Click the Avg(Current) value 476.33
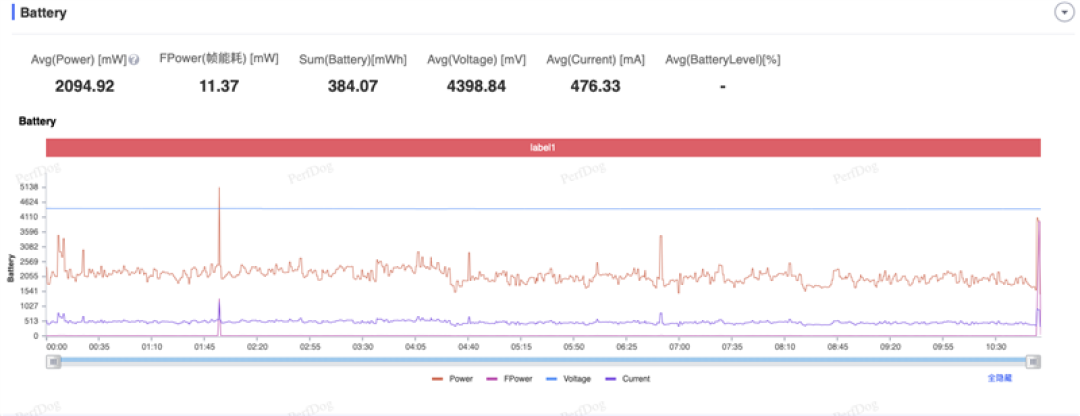The image size is (1080, 416). click(595, 86)
